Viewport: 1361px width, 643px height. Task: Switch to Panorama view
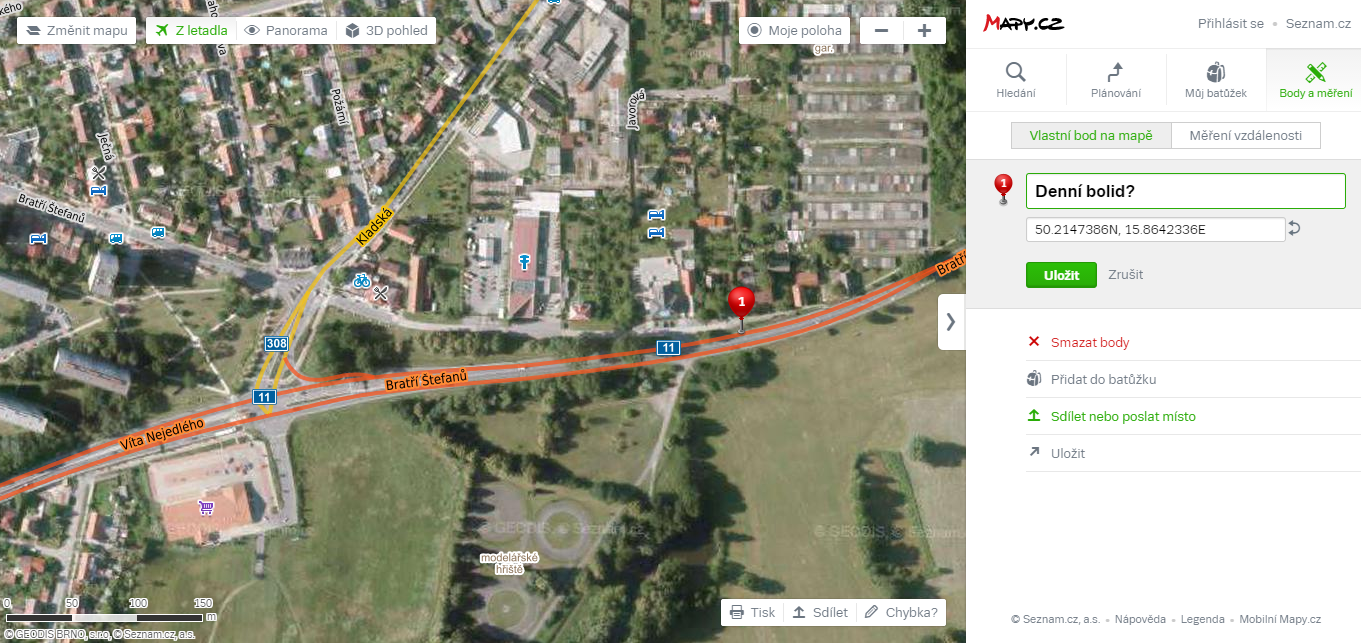click(x=286, y=31)
